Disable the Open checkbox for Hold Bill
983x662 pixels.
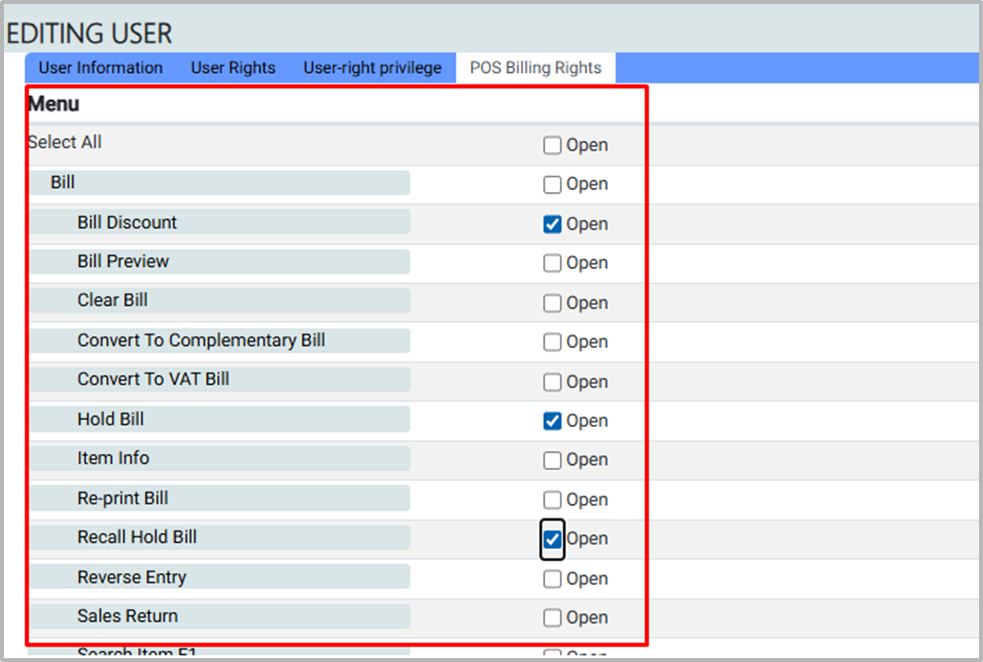[x=552, y=421]
